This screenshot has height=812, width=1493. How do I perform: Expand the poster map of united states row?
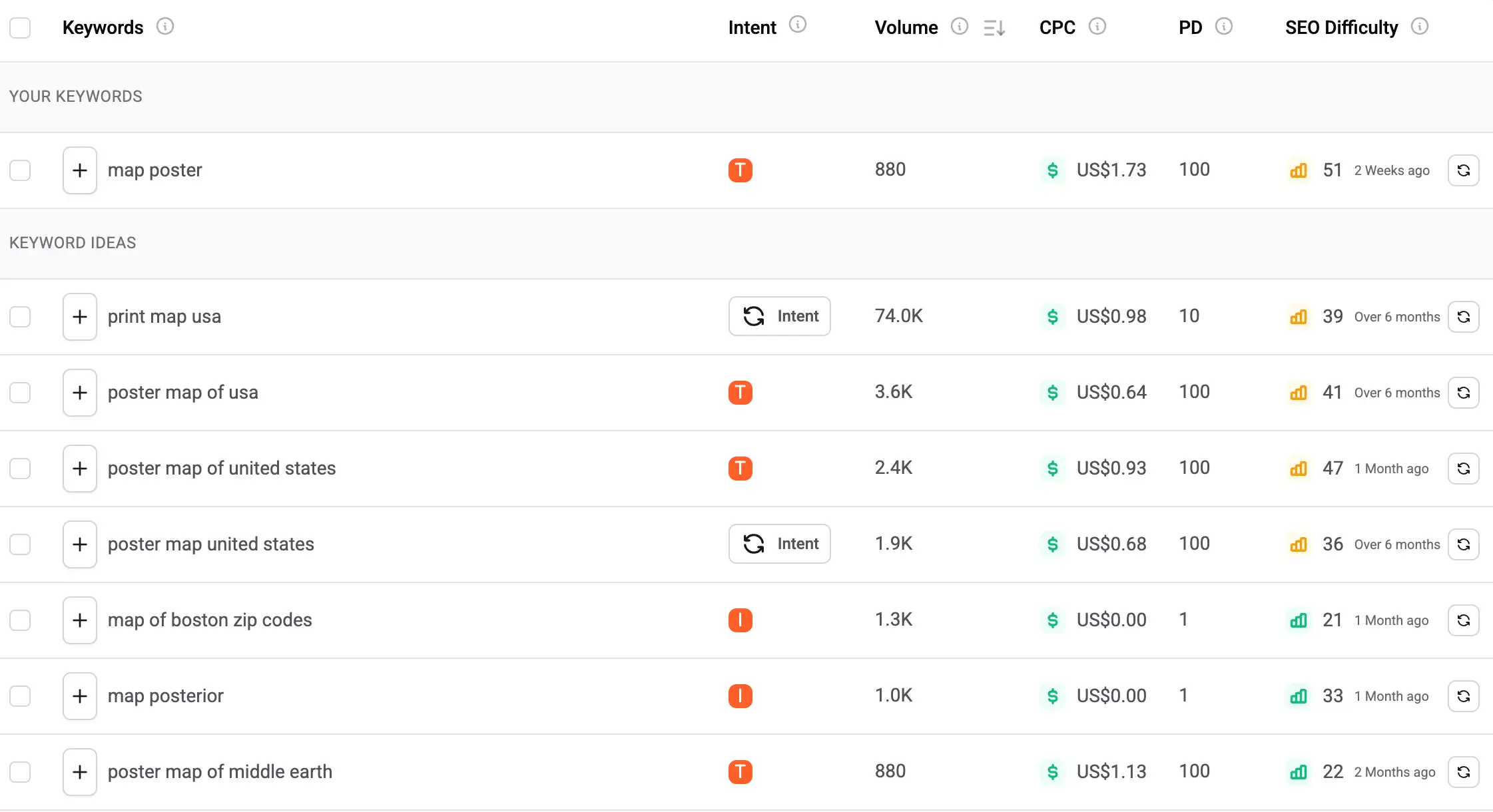(x=80, y=469)
